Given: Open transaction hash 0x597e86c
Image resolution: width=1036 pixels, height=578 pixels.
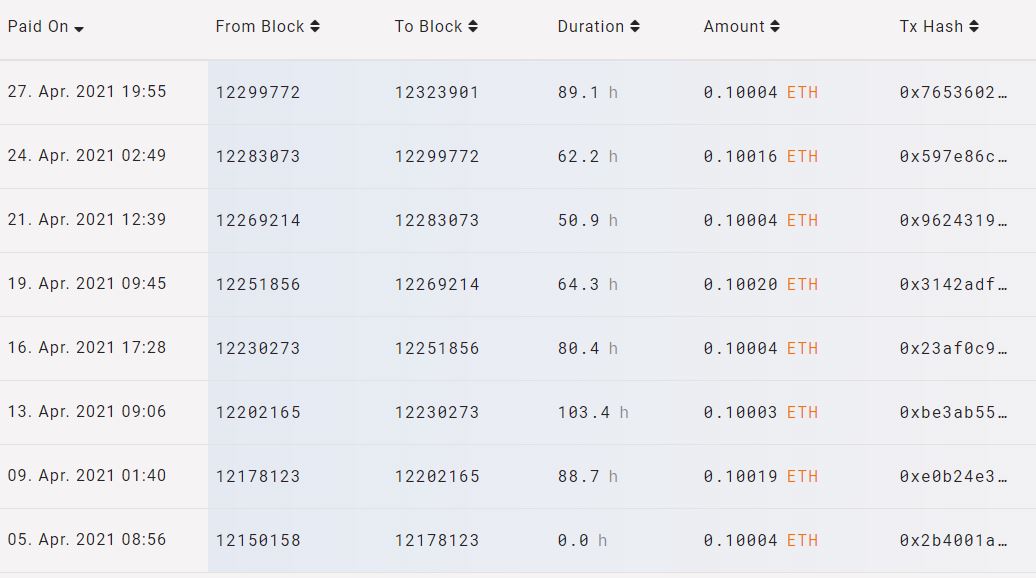Looking at the screenshot, I should [953, 157].
